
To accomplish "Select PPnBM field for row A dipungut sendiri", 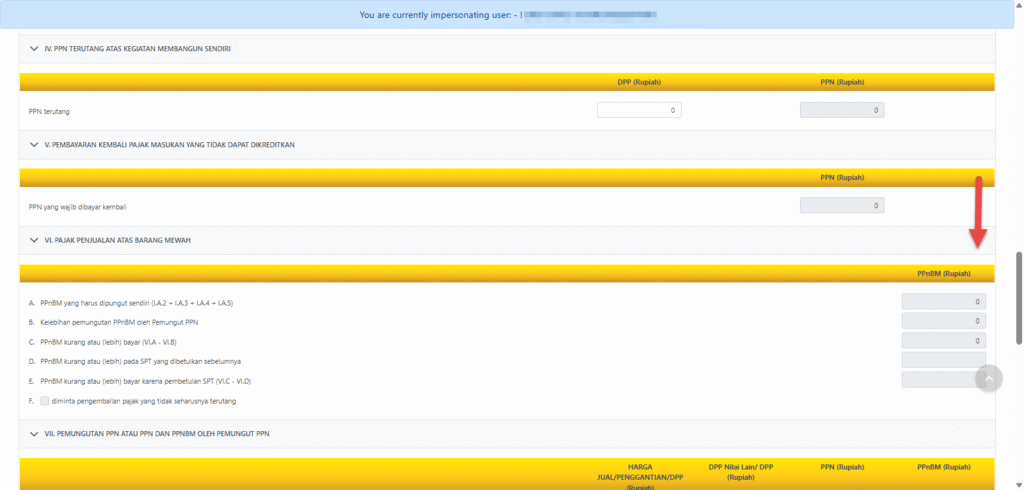I will coord(943,302).
